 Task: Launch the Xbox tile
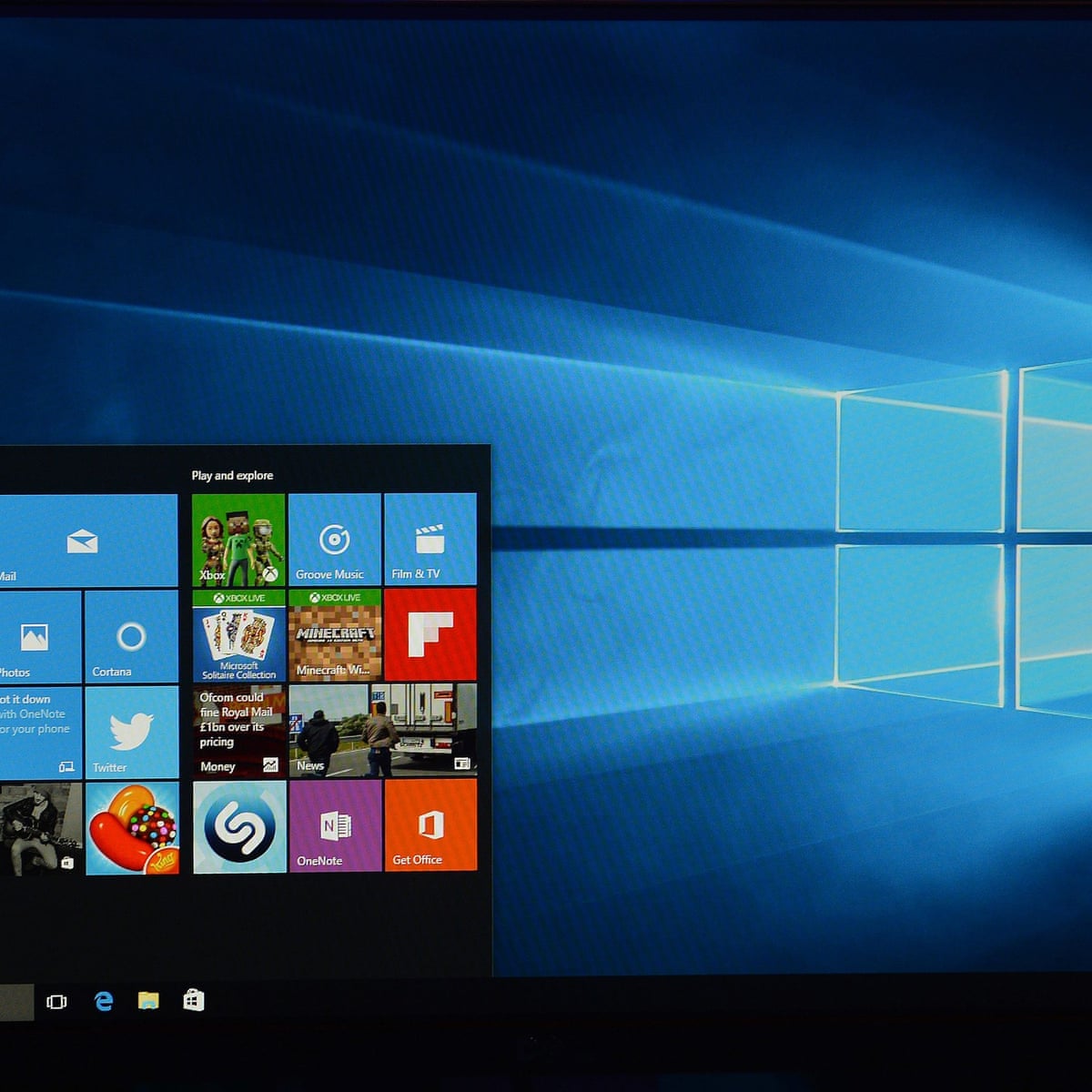(x=238, y=540)
